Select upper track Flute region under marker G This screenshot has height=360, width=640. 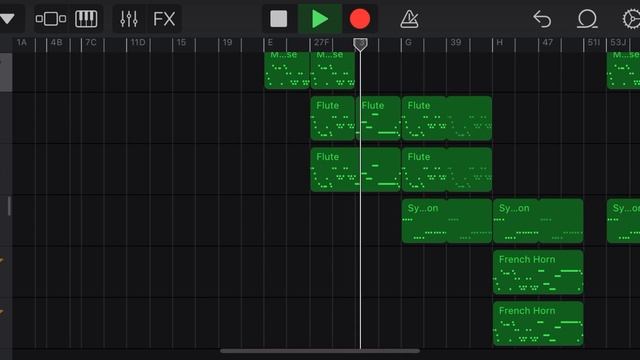point(447,118)
